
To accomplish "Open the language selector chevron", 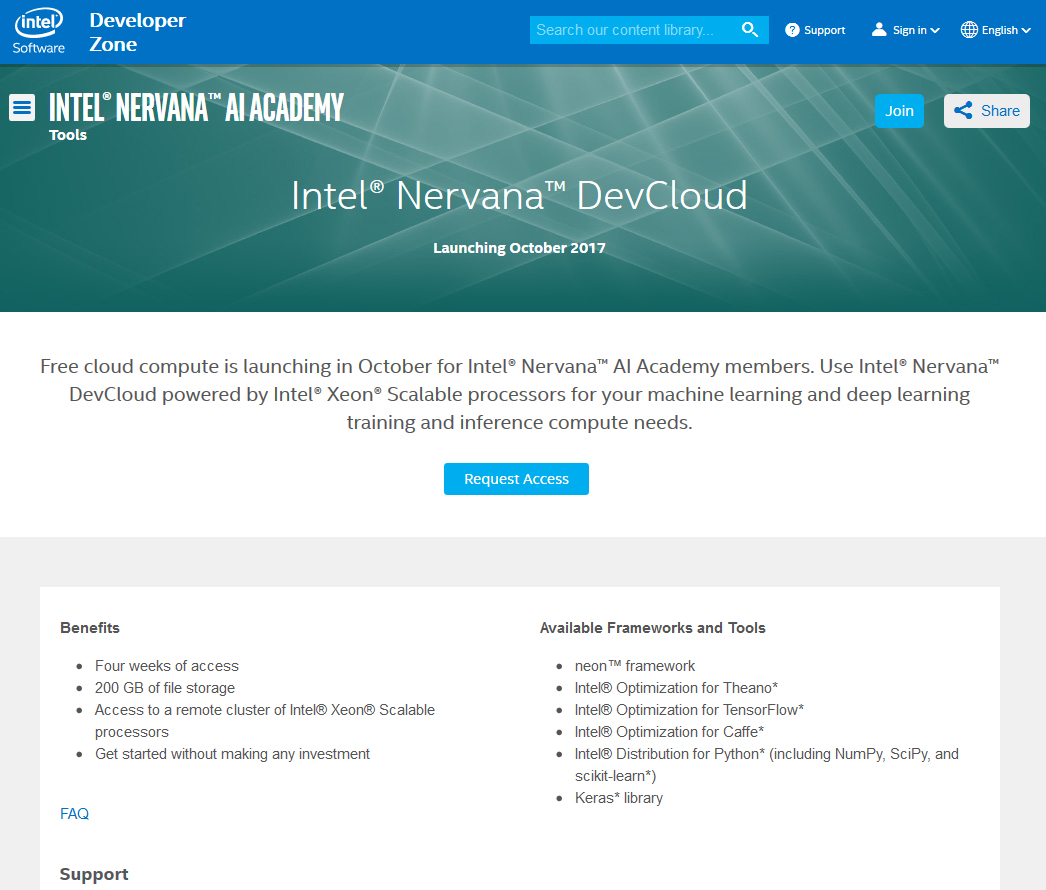I will click(1027, 29).
